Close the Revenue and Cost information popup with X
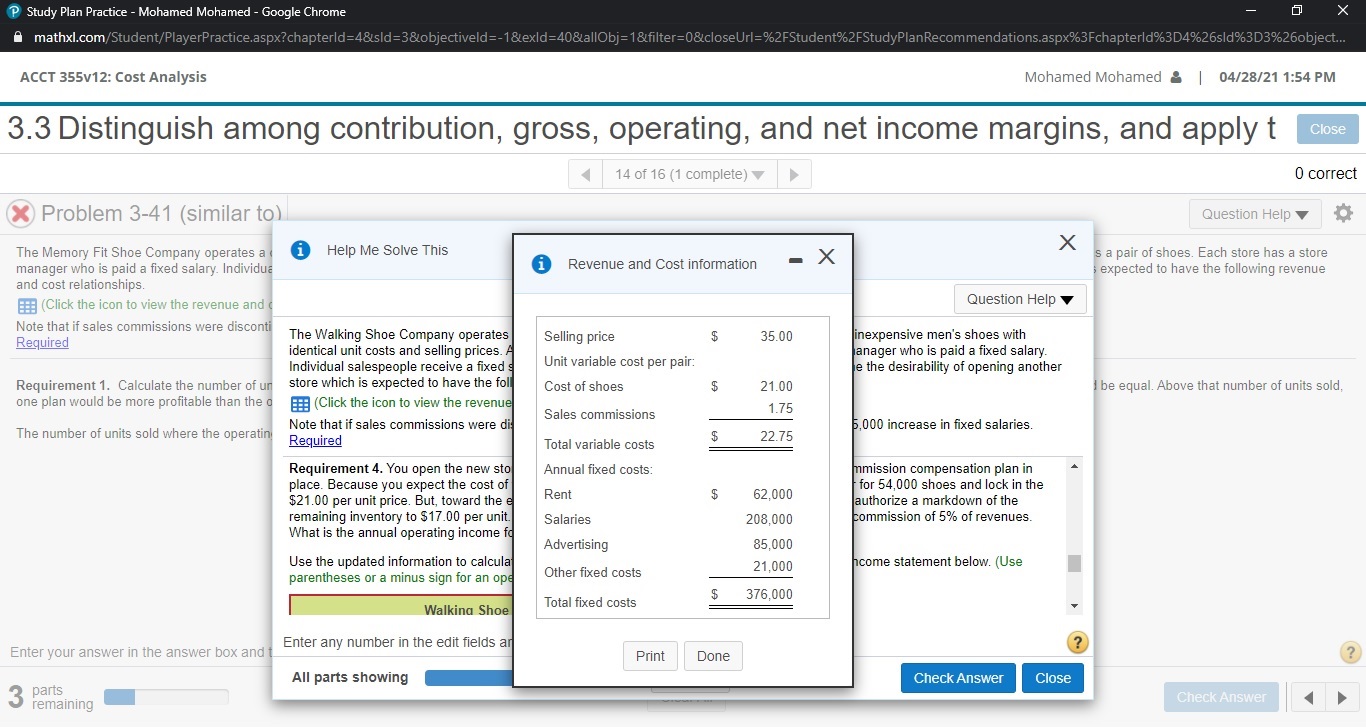Image resolution: width=1366 pixels, height=728 pixels. (x=826, y=258)
